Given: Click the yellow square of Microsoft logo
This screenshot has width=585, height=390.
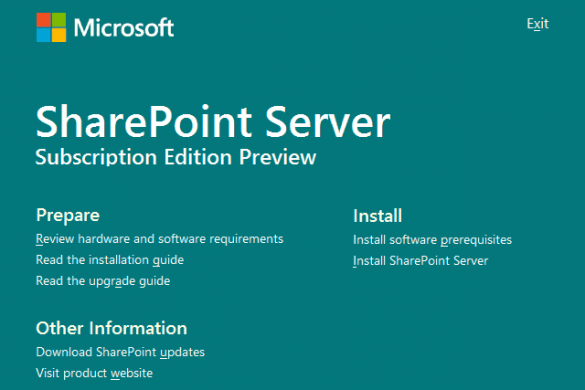Looking at the screenshot, I should [x=59, y=35].
